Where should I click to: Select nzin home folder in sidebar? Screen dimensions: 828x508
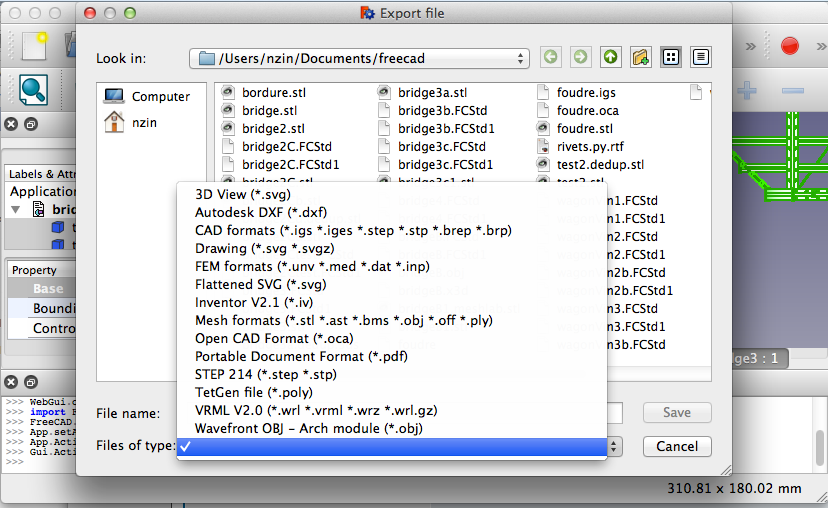[x=130, y=123]
